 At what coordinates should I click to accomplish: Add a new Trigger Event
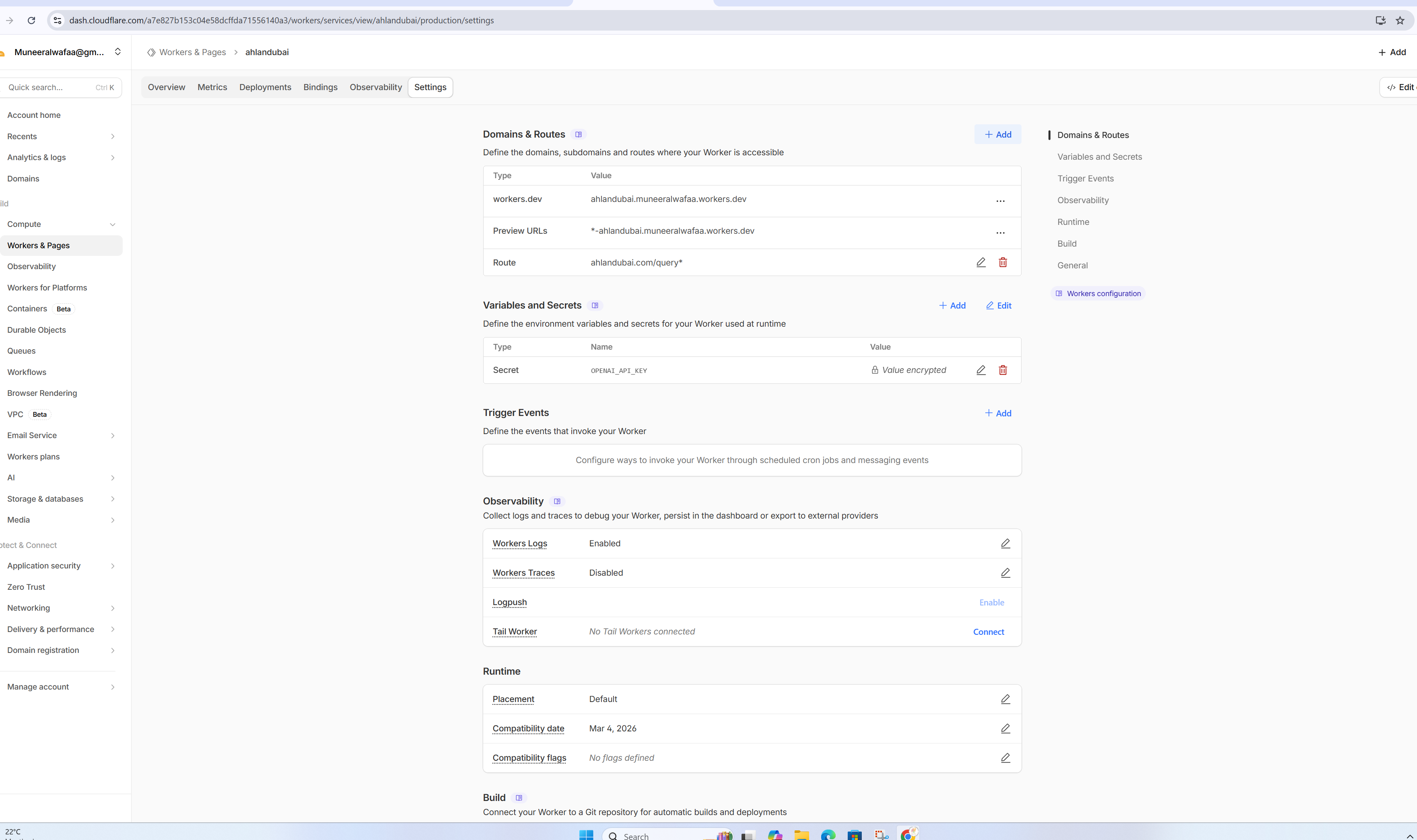pyautogui.click(x=998, y=413)
